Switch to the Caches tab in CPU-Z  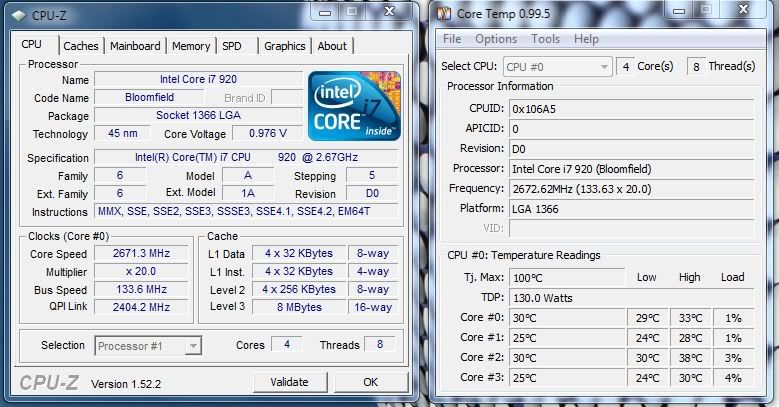[x=81, y=46]
